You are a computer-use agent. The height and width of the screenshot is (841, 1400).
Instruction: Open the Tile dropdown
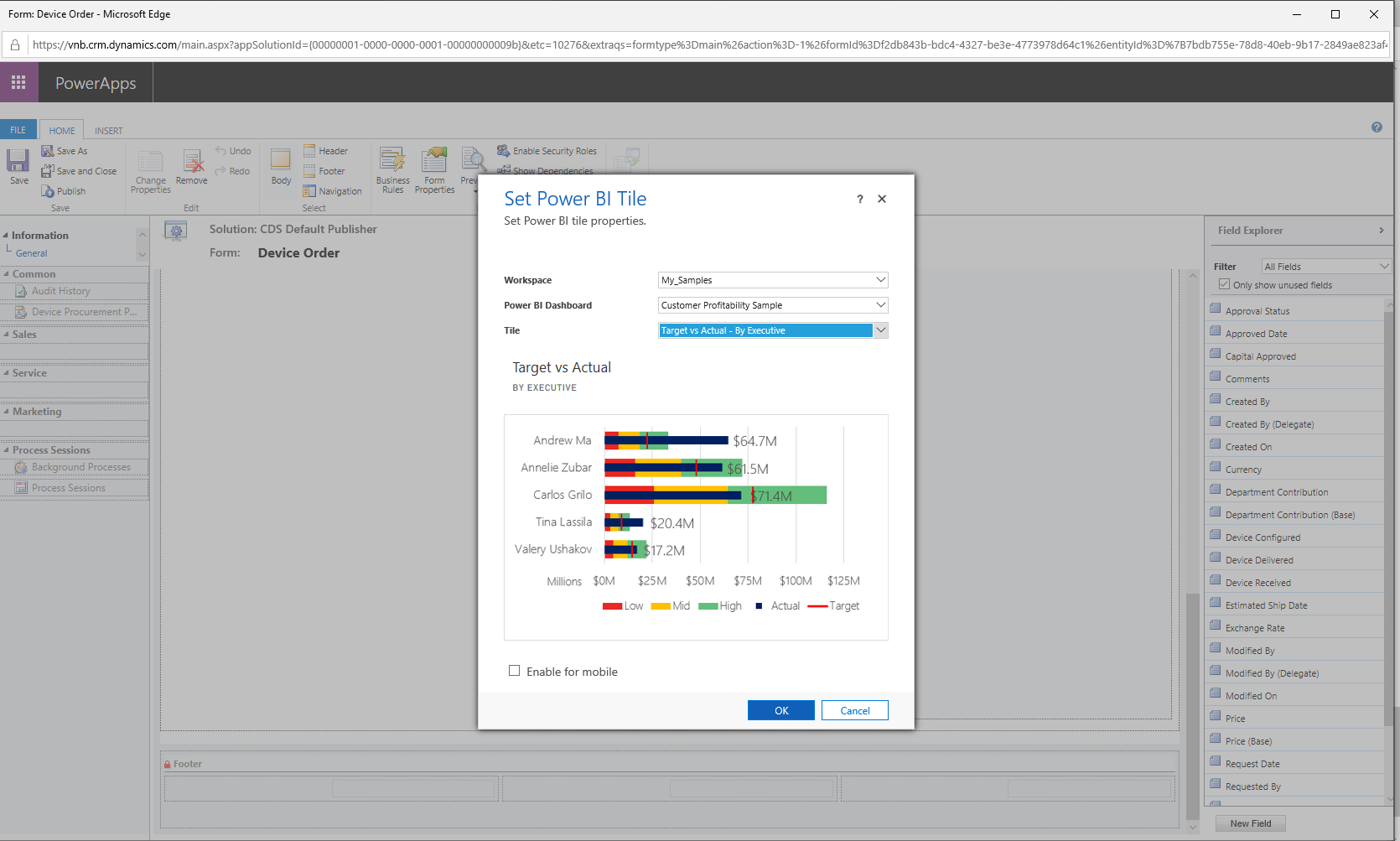point(773,330)
